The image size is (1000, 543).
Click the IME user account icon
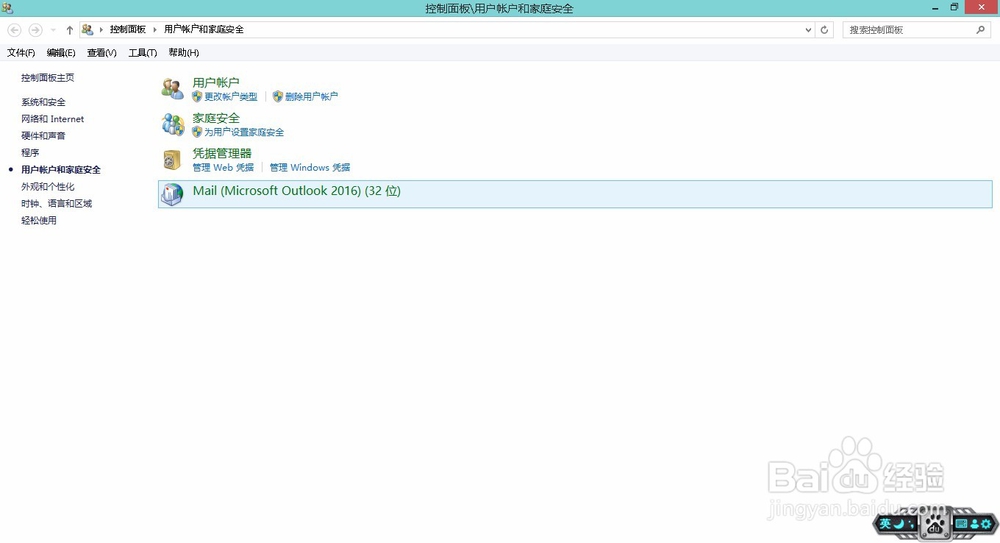click(x=974, y=524)
